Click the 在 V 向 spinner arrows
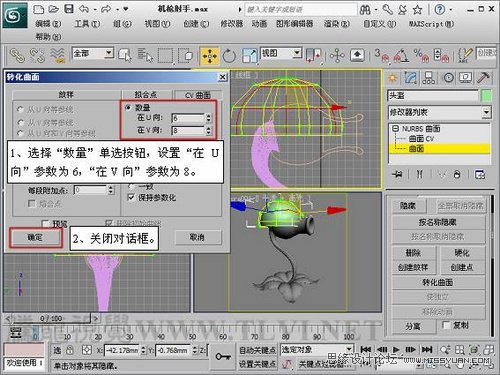 click(209, 130)
